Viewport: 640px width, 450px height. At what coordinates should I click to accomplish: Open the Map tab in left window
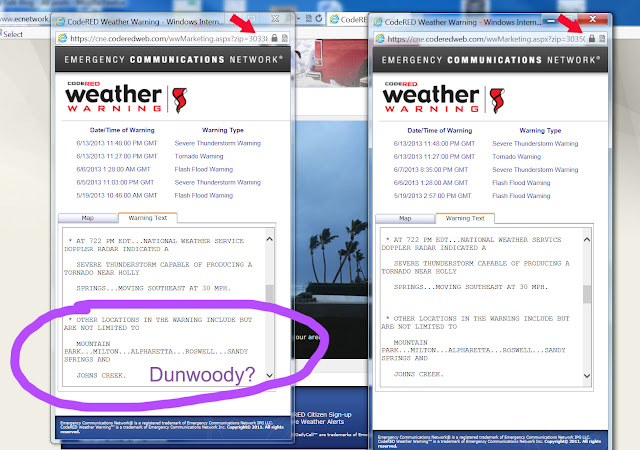pos(88,218)
